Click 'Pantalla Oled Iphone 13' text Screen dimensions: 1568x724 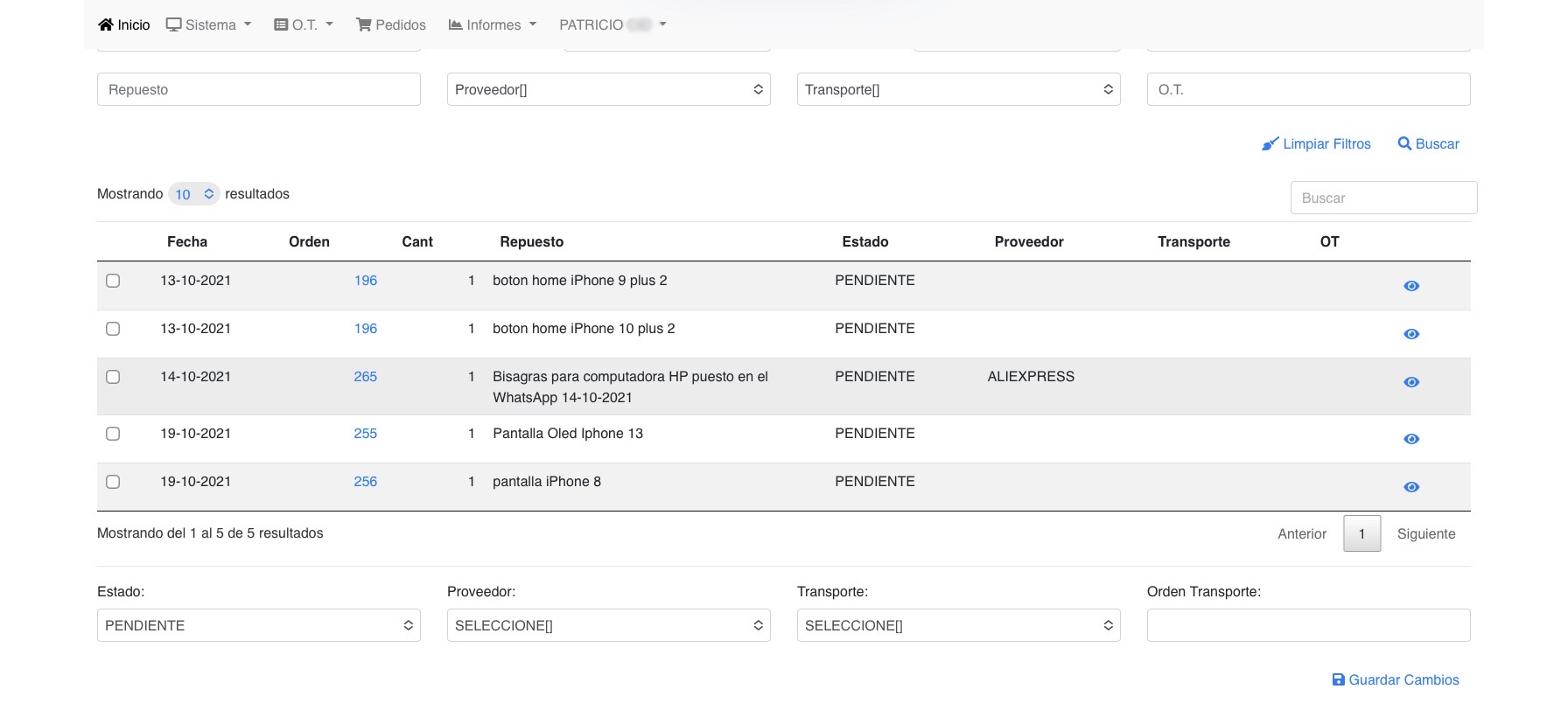tap(568, 434)
